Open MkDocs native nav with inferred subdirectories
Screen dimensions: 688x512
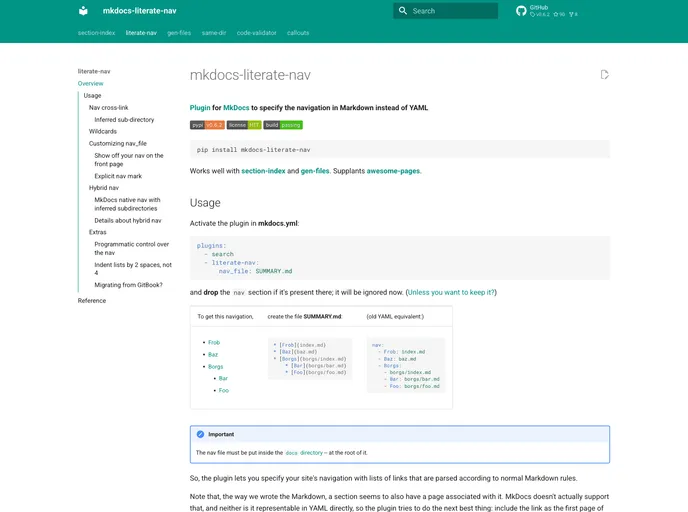[x=127, y=204]
